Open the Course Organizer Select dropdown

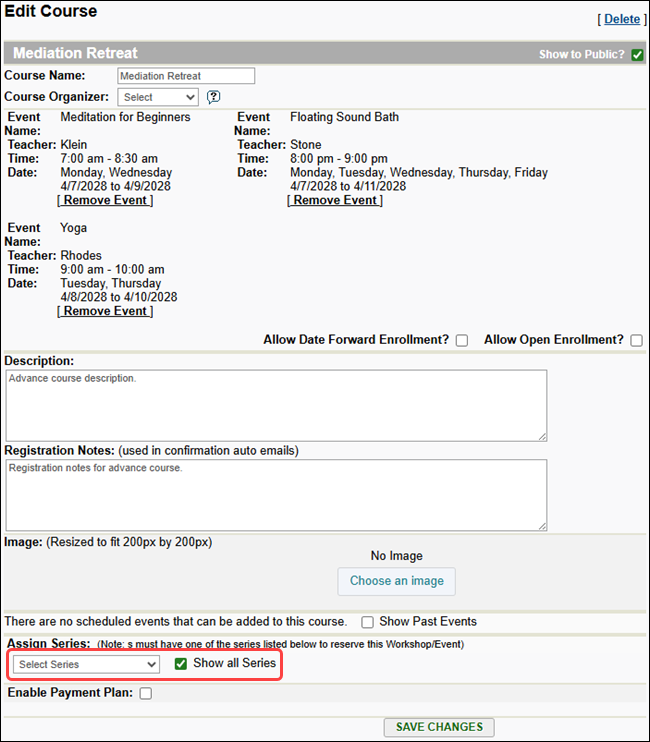tap(158, 97)
